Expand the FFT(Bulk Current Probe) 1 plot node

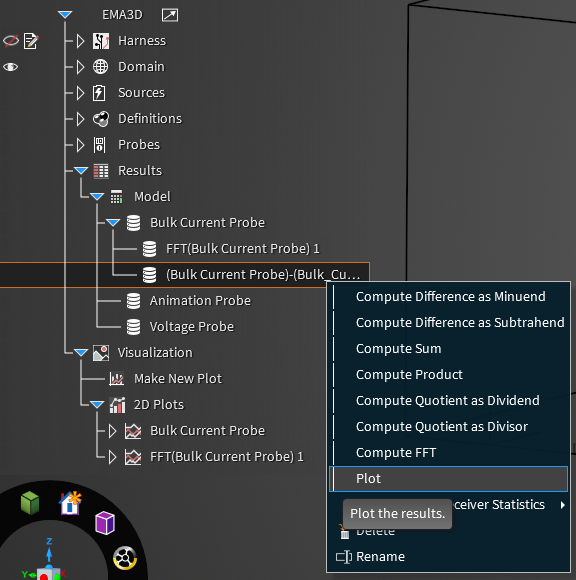pyautogui.click(x=112, y=457)
